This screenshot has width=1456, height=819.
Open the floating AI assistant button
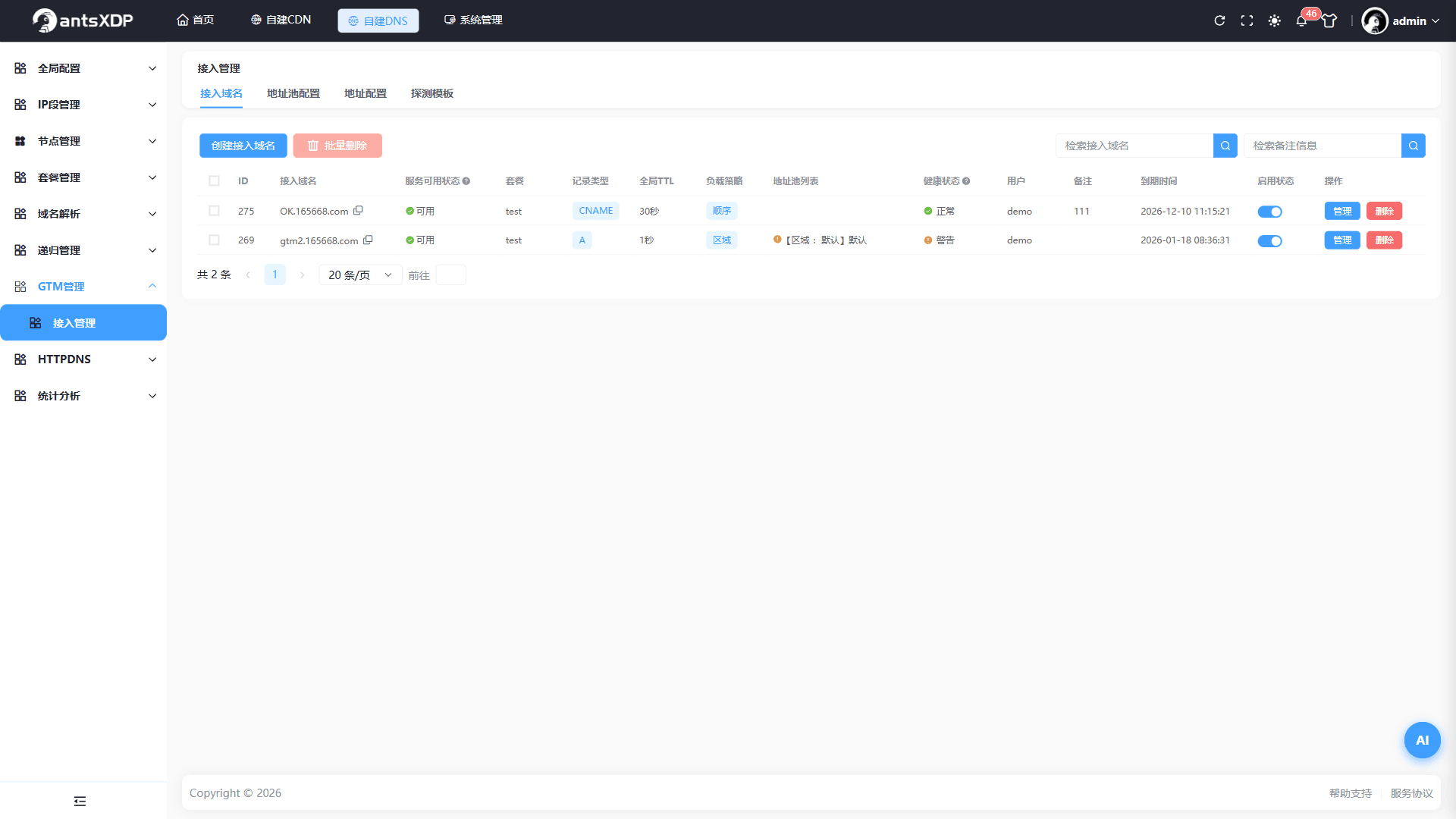[1422, 740]
